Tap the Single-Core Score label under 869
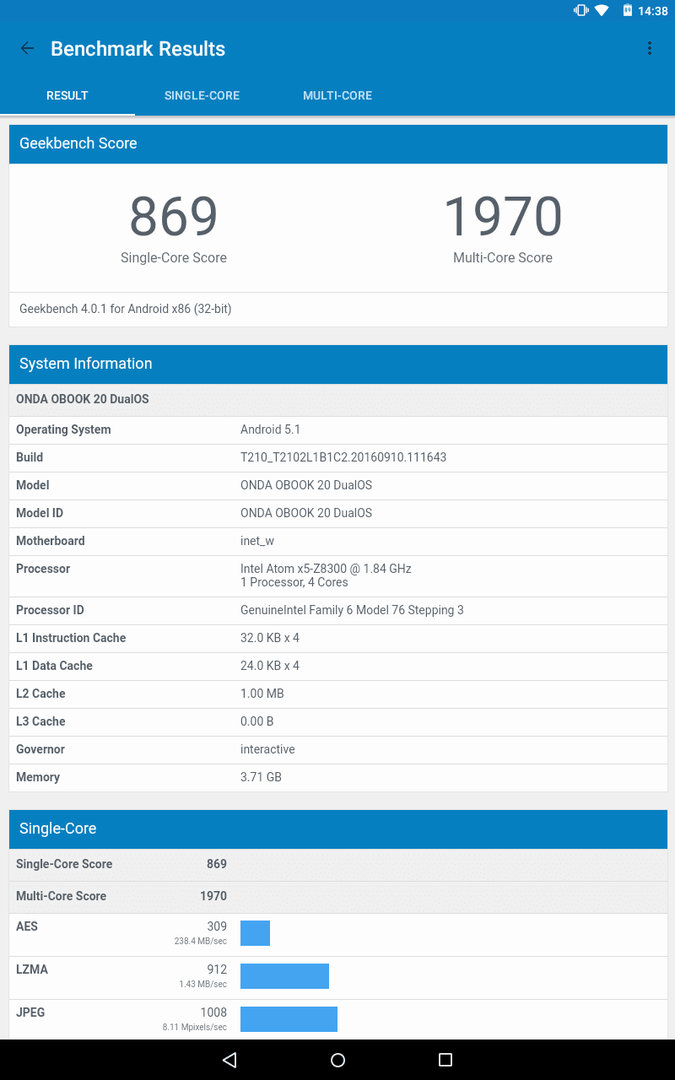Image resolution: width=675 pixels, height=1080 pixels. coord(174,258)
